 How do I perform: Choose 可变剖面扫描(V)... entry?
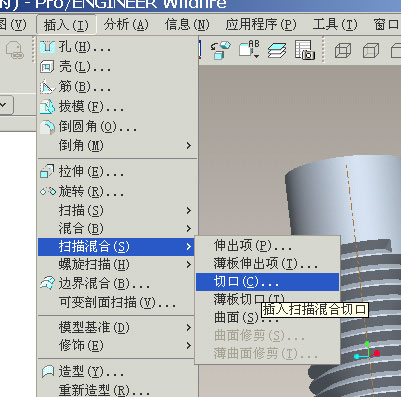pyautogui.click(x=117, y=303)
